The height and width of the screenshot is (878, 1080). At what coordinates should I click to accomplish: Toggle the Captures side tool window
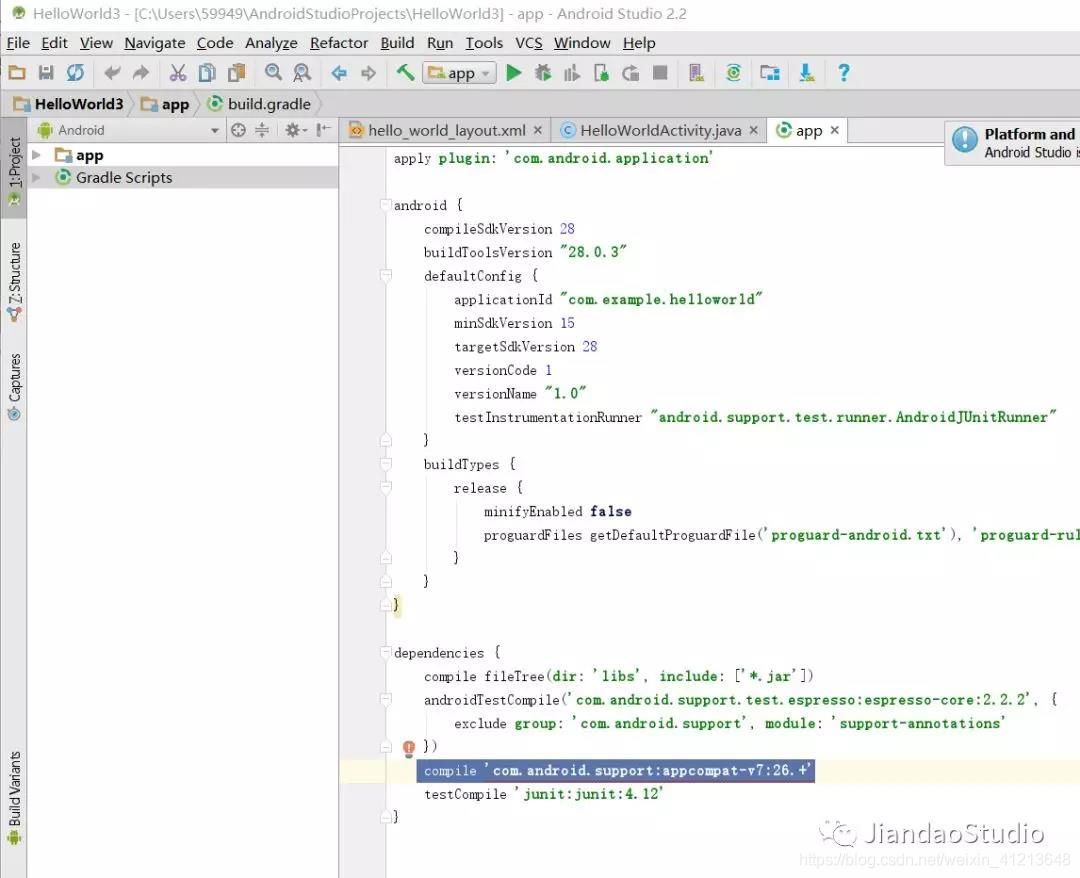(x=14, y=386)
